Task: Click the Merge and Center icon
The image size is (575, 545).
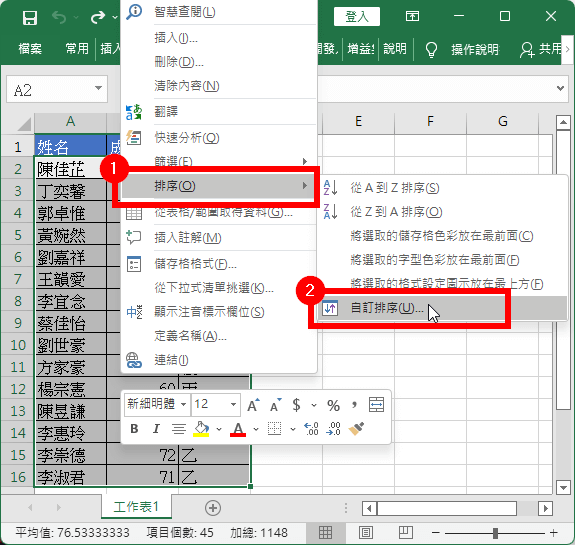Action: 377,405
